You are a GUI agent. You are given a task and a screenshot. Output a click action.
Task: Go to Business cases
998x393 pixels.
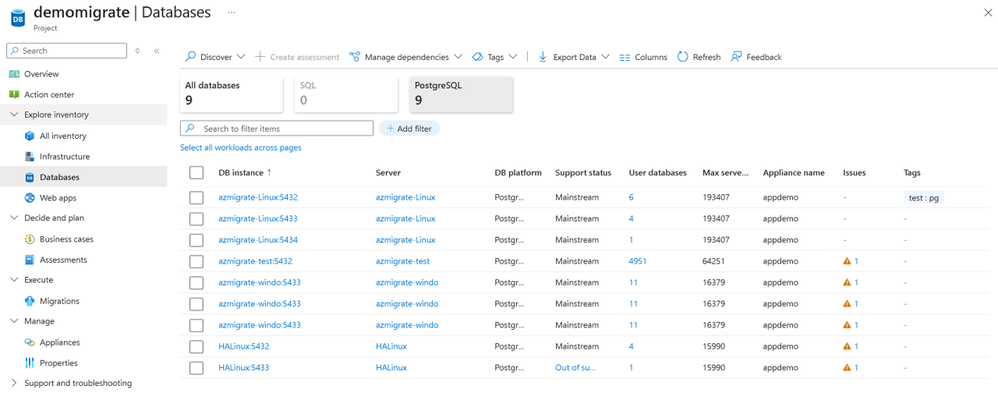(66, 239)
